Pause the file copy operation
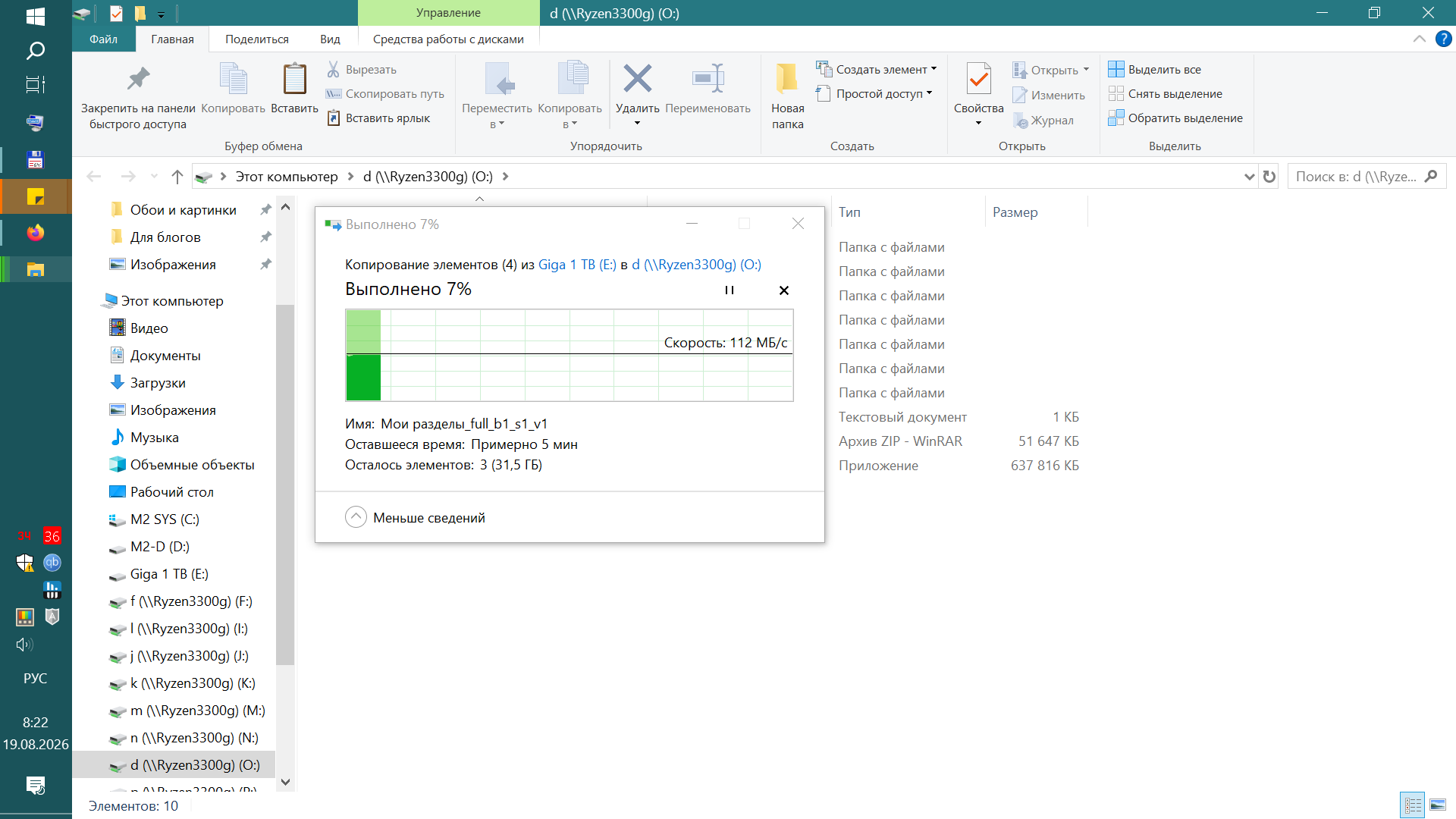The image size is (1456, 819). (730, 290)
